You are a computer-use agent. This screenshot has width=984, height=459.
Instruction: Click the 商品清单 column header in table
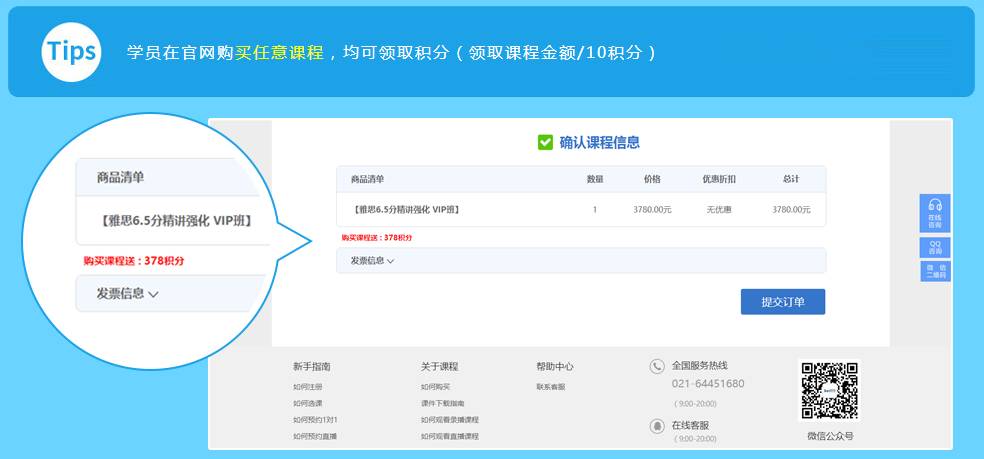tap(367, 180)
